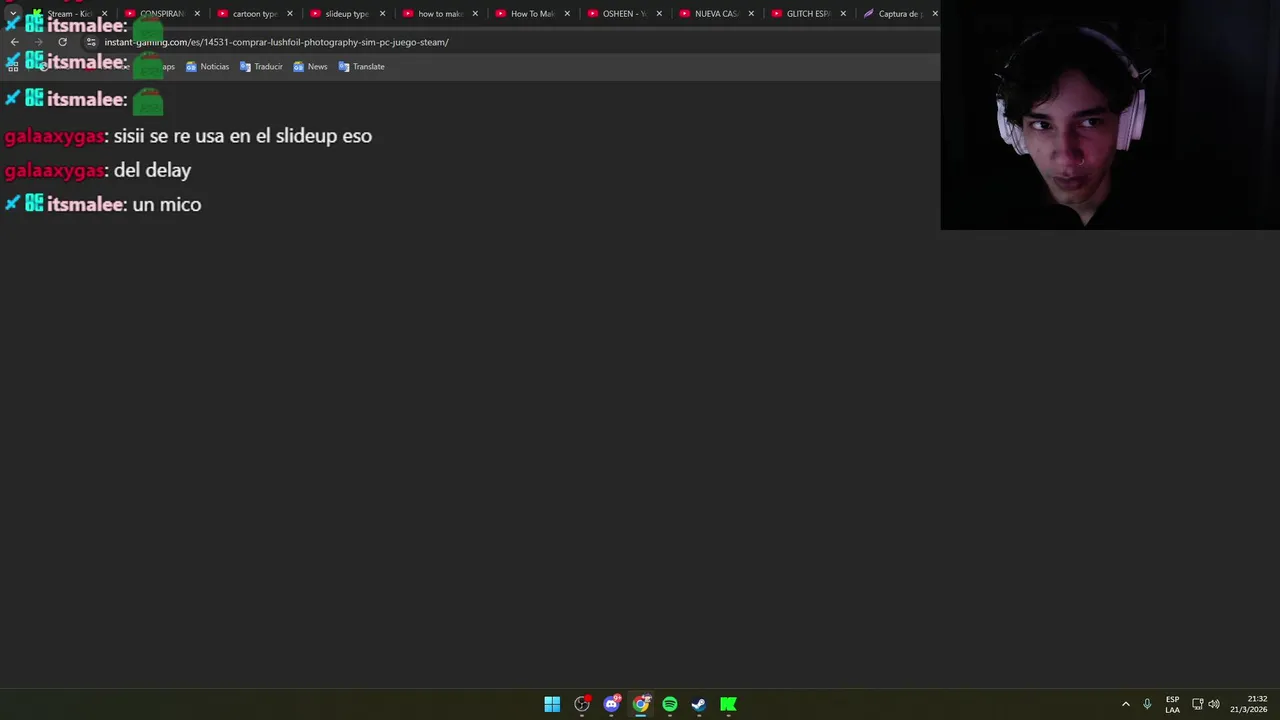This screenshot has width=1280, height=720.
Task: Close the 'NUEVA CAS' tab
Action: 751,14
